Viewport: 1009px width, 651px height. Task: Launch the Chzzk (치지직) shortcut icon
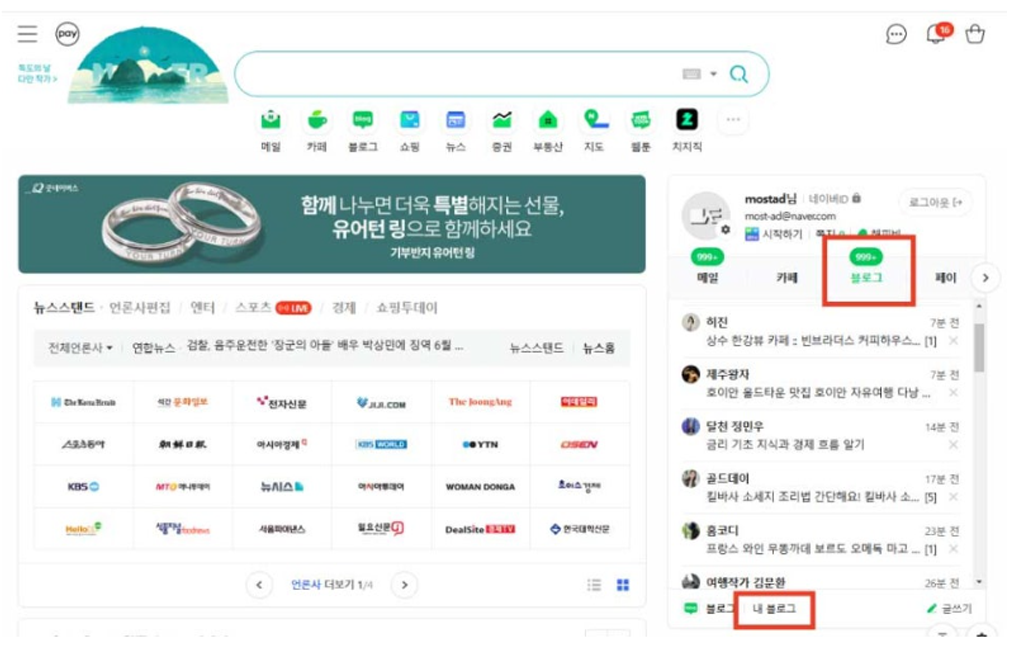point(686,122)
